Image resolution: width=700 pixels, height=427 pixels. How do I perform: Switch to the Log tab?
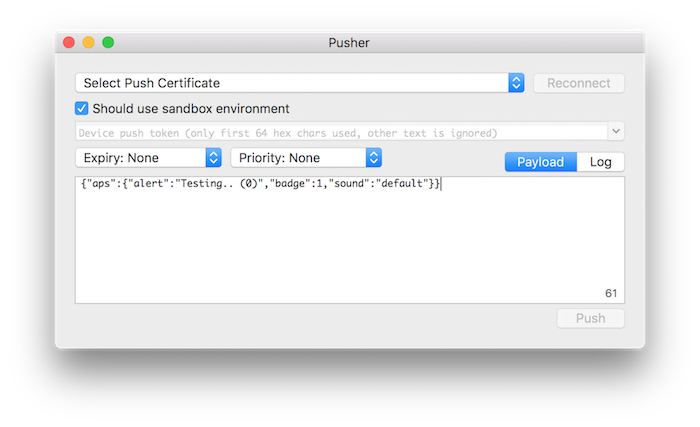(x=601, y=162)
